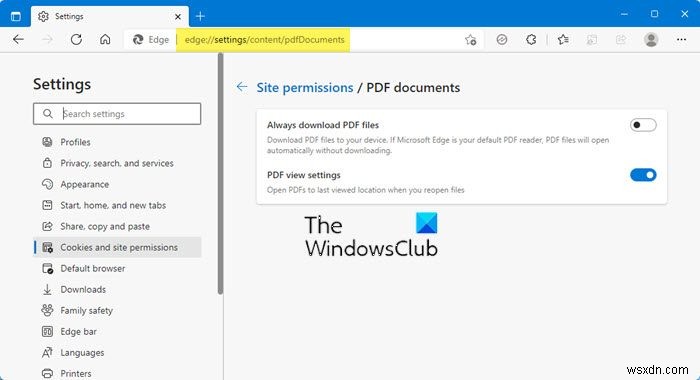The image size is (700, 380).
Task: Open Favorites list icon
Action: pyautogui.click(x=563, y=40)
